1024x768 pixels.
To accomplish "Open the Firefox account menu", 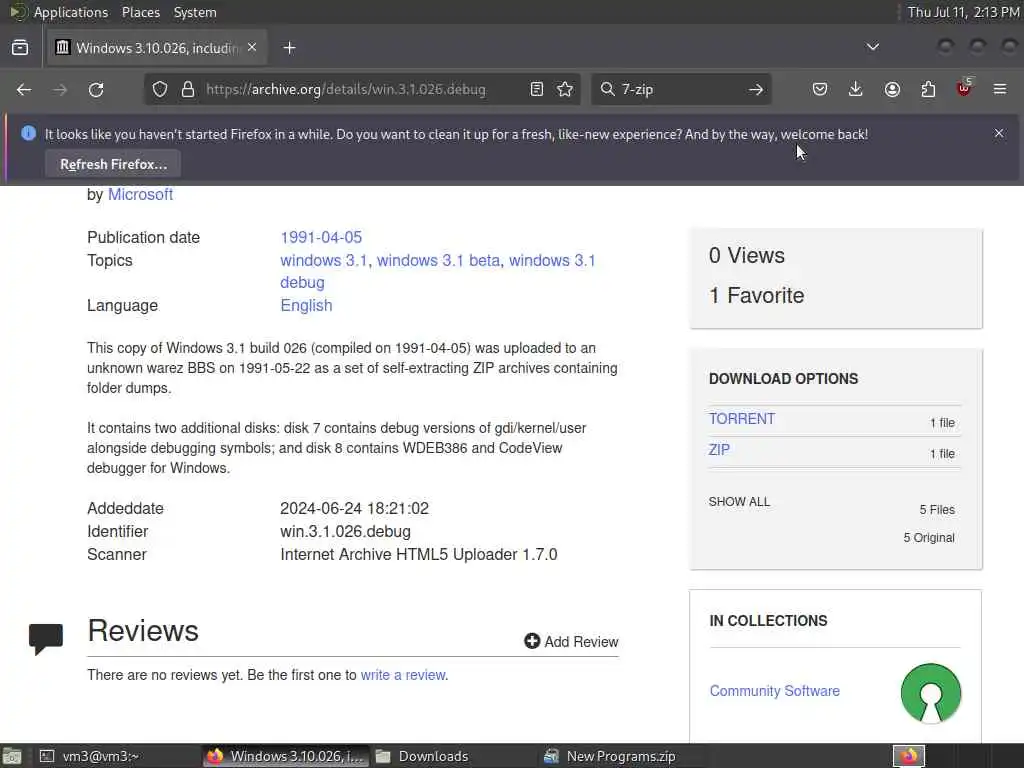I will tap(892, 89).
